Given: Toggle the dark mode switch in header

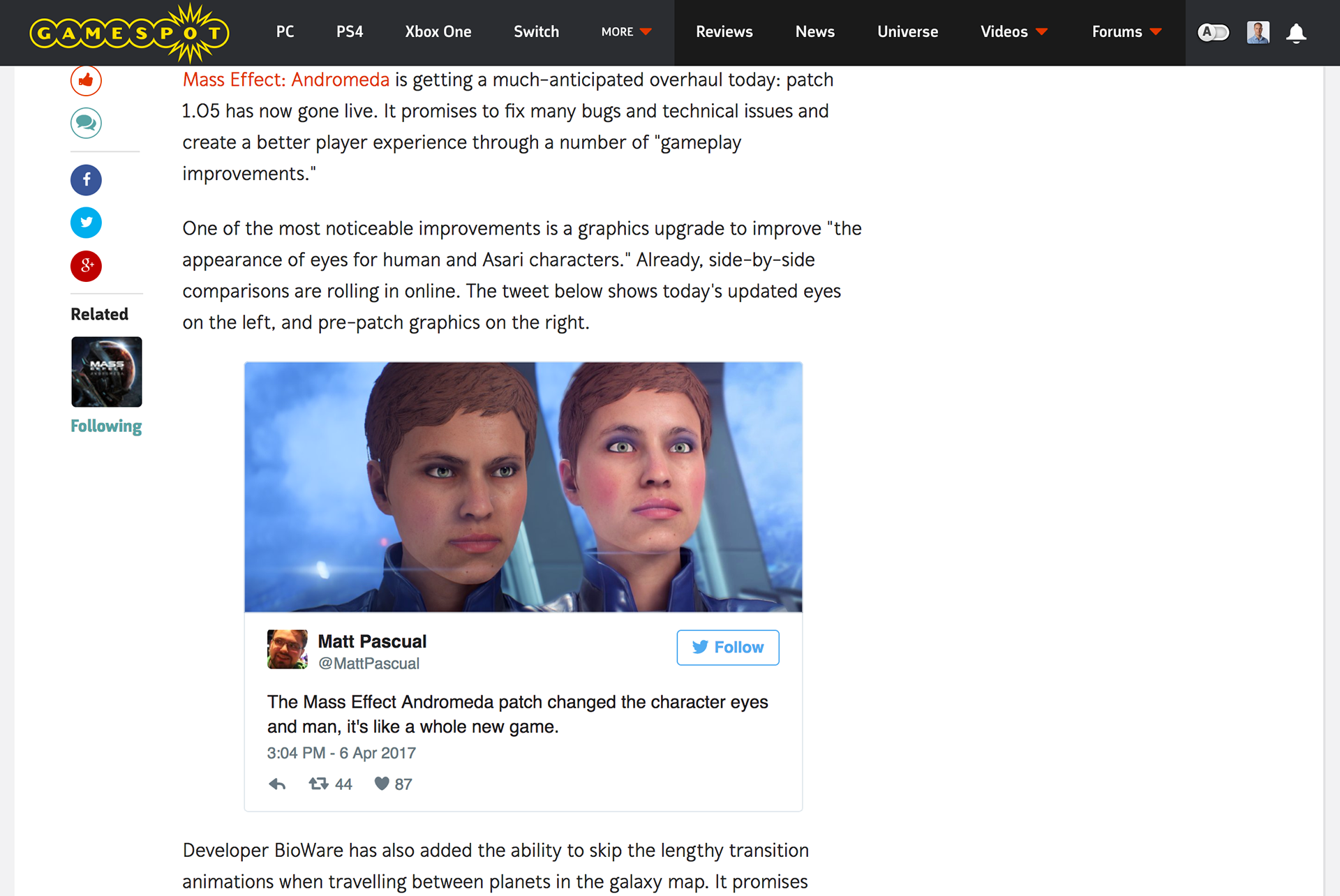Looking at the screenshot, I should [1213, 32].
